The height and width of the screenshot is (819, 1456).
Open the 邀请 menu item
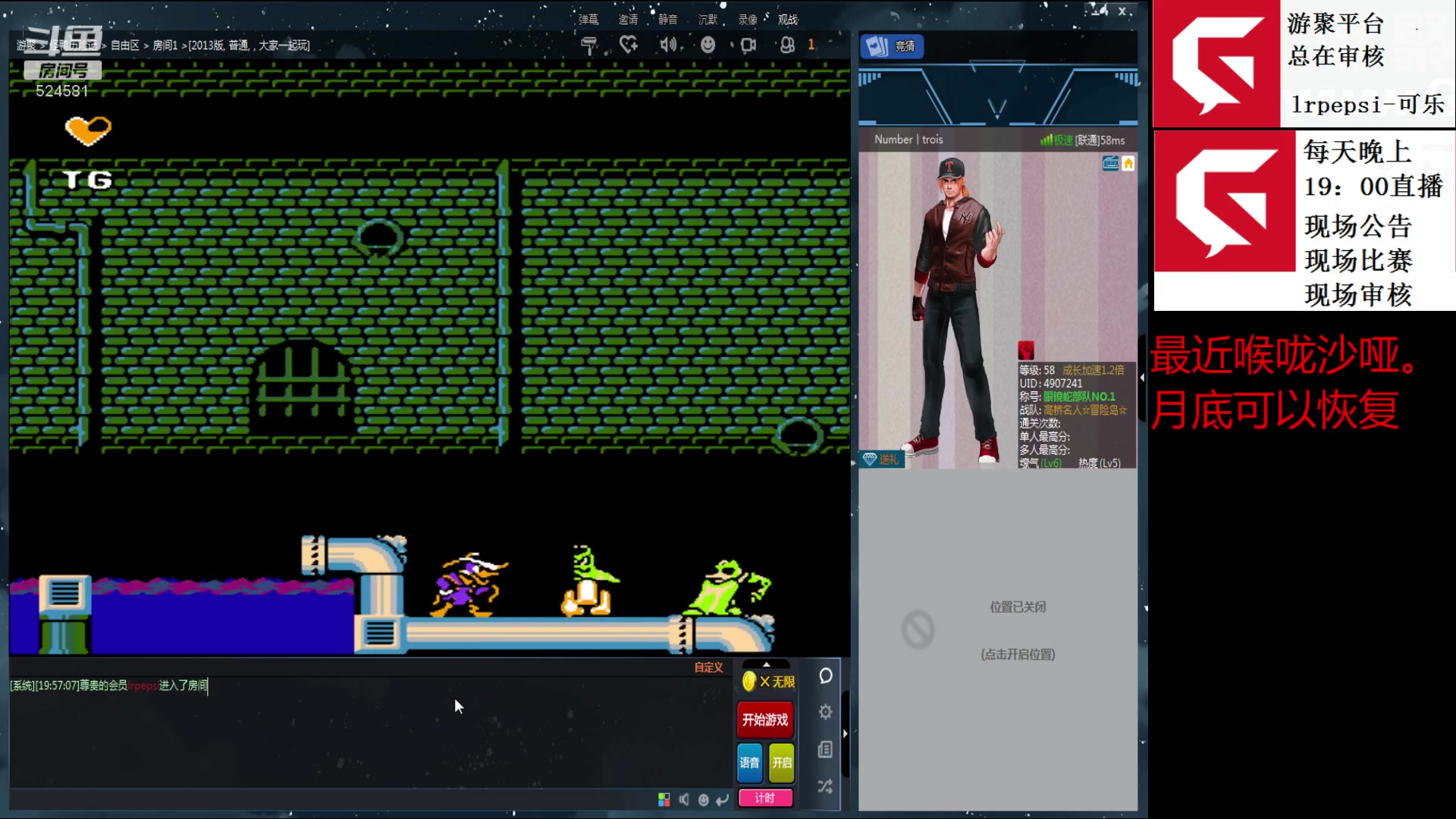tap(628, 20)
